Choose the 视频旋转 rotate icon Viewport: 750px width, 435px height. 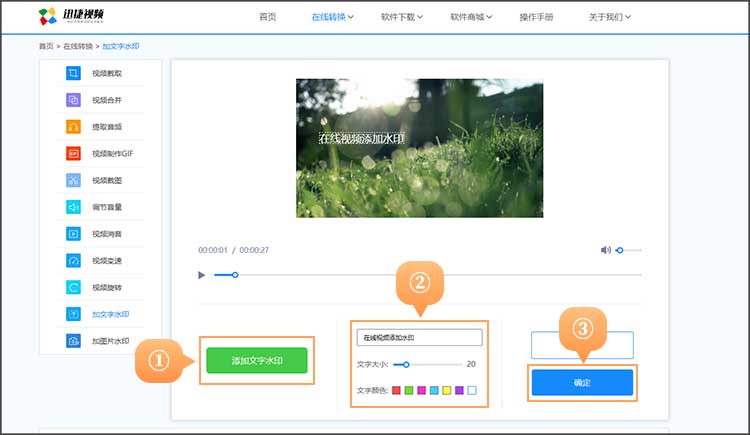[x=73, y=288]
